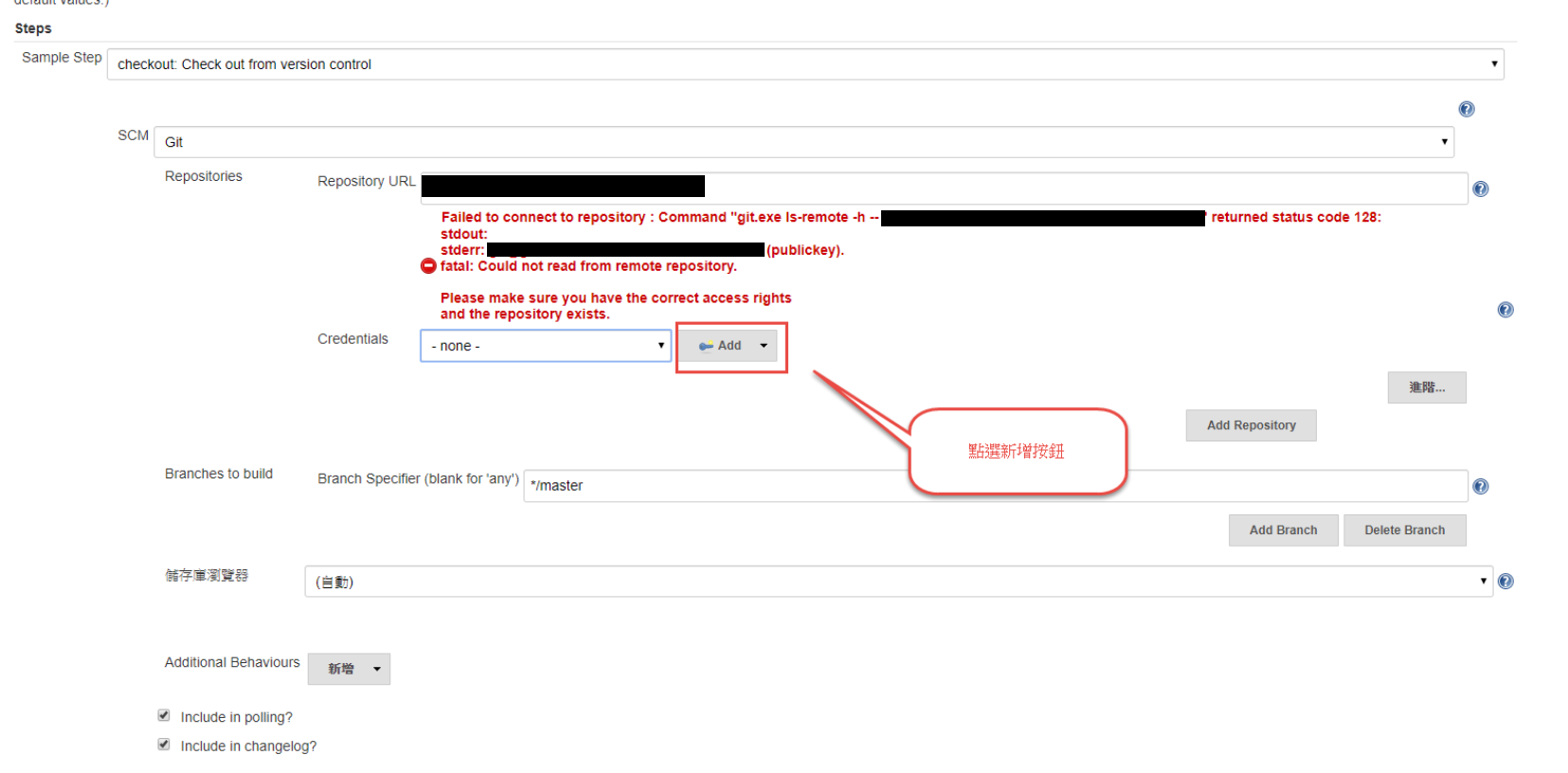The image size is (1568, 773).
Task: Toggle the Include in polling checkbox
Action: 164,715
